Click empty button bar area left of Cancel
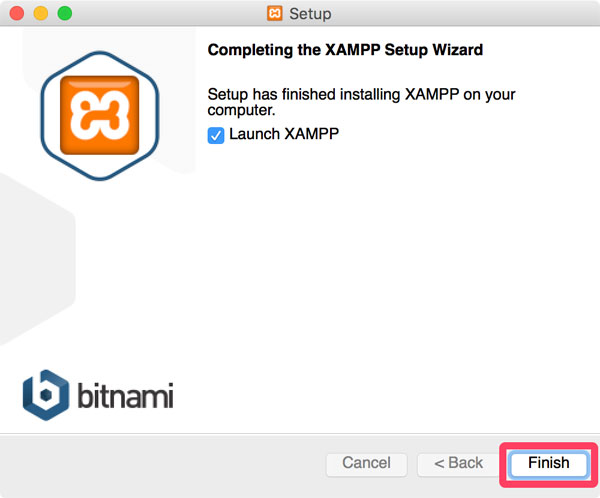The height and width of the screenshot is (498, 600). (x=161, y=464)
